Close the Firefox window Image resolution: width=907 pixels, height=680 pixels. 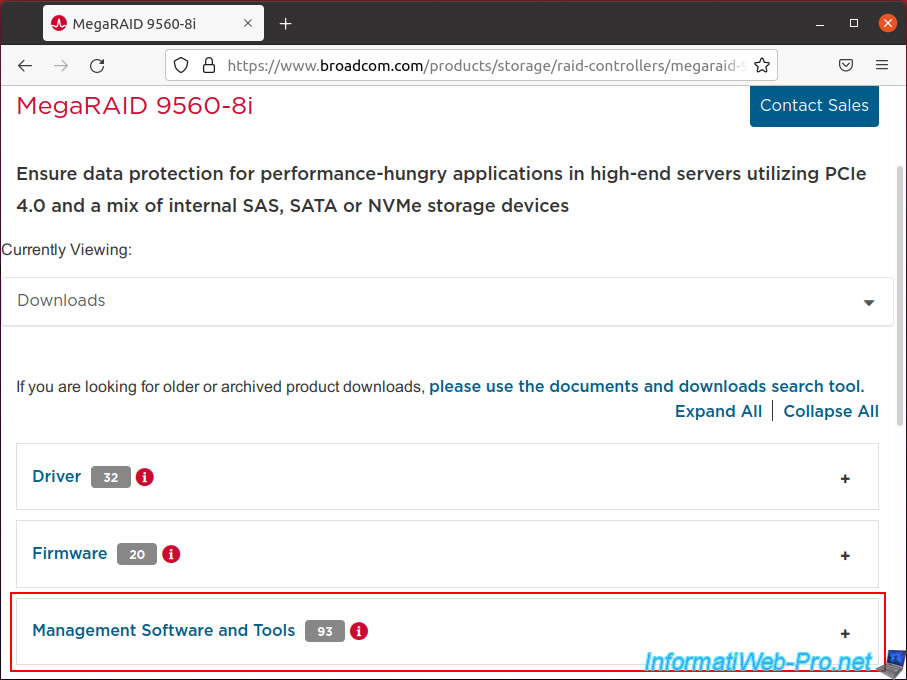click(x=887, y=23)
